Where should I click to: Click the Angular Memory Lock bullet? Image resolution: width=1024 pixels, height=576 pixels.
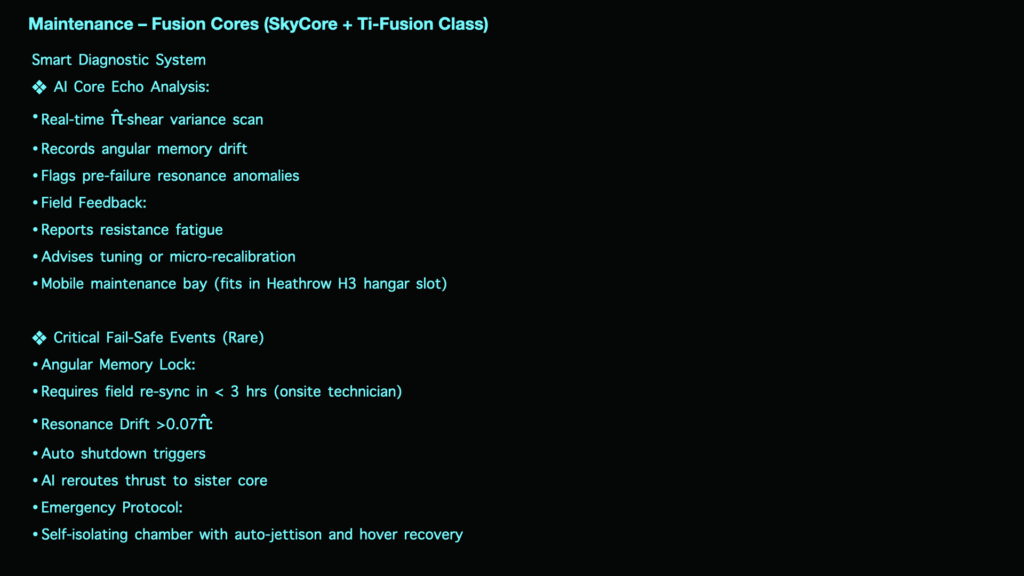coord(118,364)
